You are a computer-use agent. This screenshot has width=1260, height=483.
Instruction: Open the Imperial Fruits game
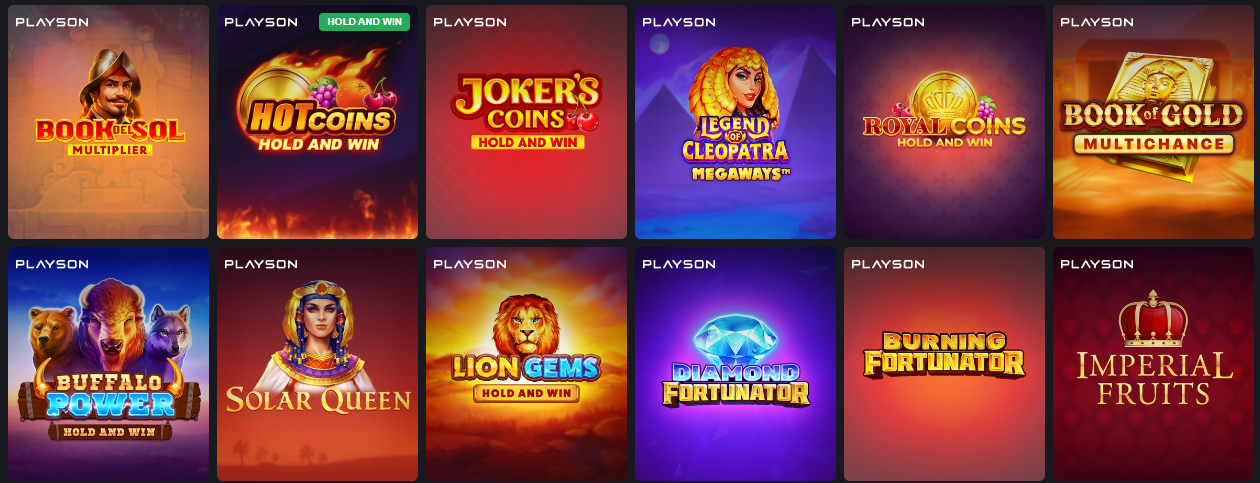1153,364
